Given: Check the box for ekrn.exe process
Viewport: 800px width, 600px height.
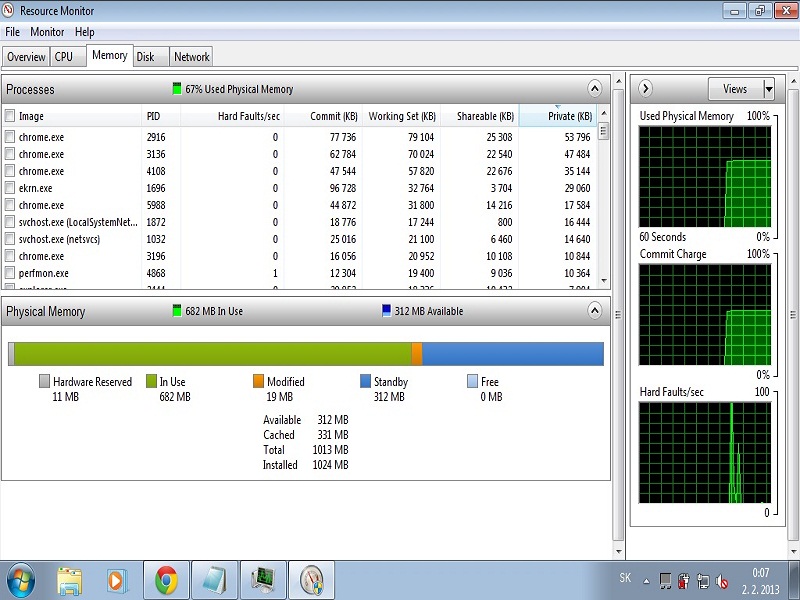Looking at the screenshot, I should (10, 188).
